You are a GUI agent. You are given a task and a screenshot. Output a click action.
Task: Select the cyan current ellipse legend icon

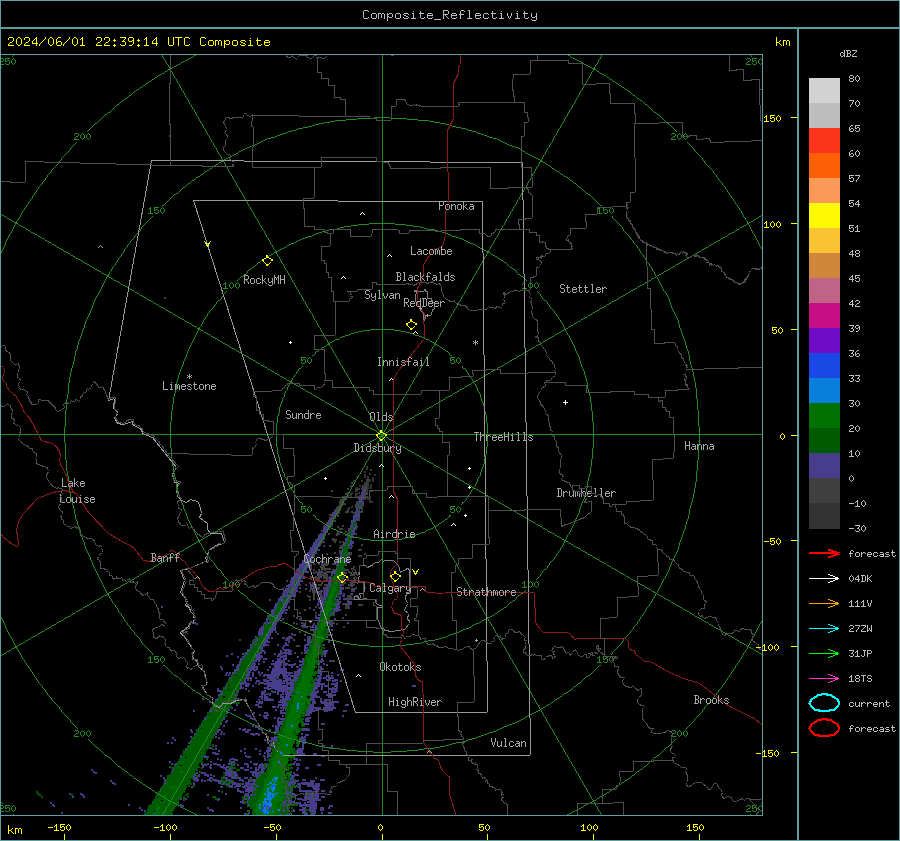(x=824, y=703)
